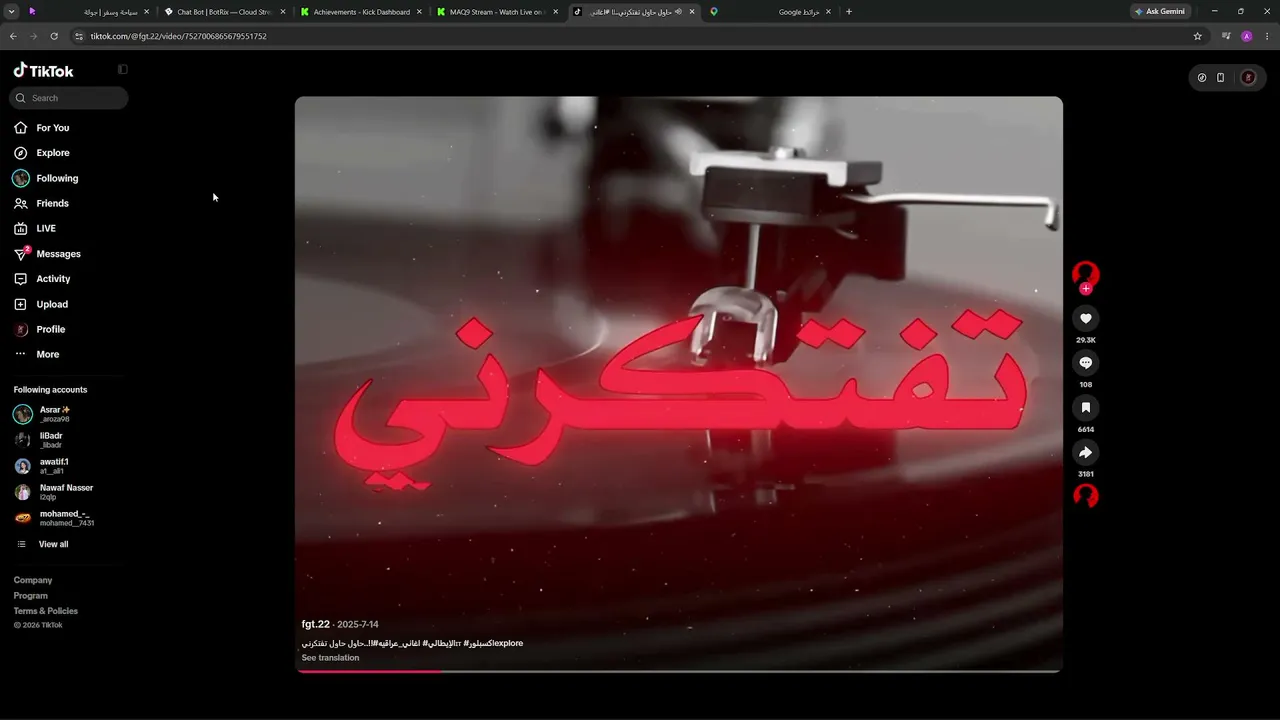The image size is (1280, 720).
Task: Open the Chrome three-dot menu
Action: [x=1266, y=36]
